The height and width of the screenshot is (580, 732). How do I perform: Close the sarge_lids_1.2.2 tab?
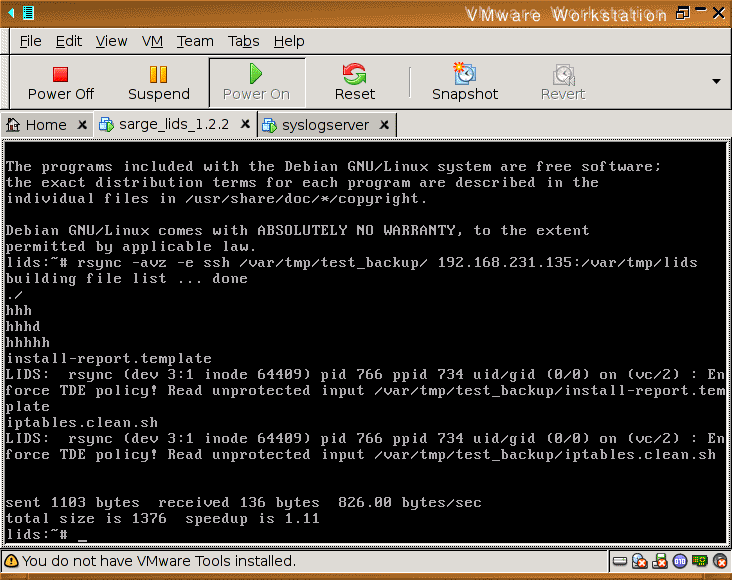pos(245,124)
